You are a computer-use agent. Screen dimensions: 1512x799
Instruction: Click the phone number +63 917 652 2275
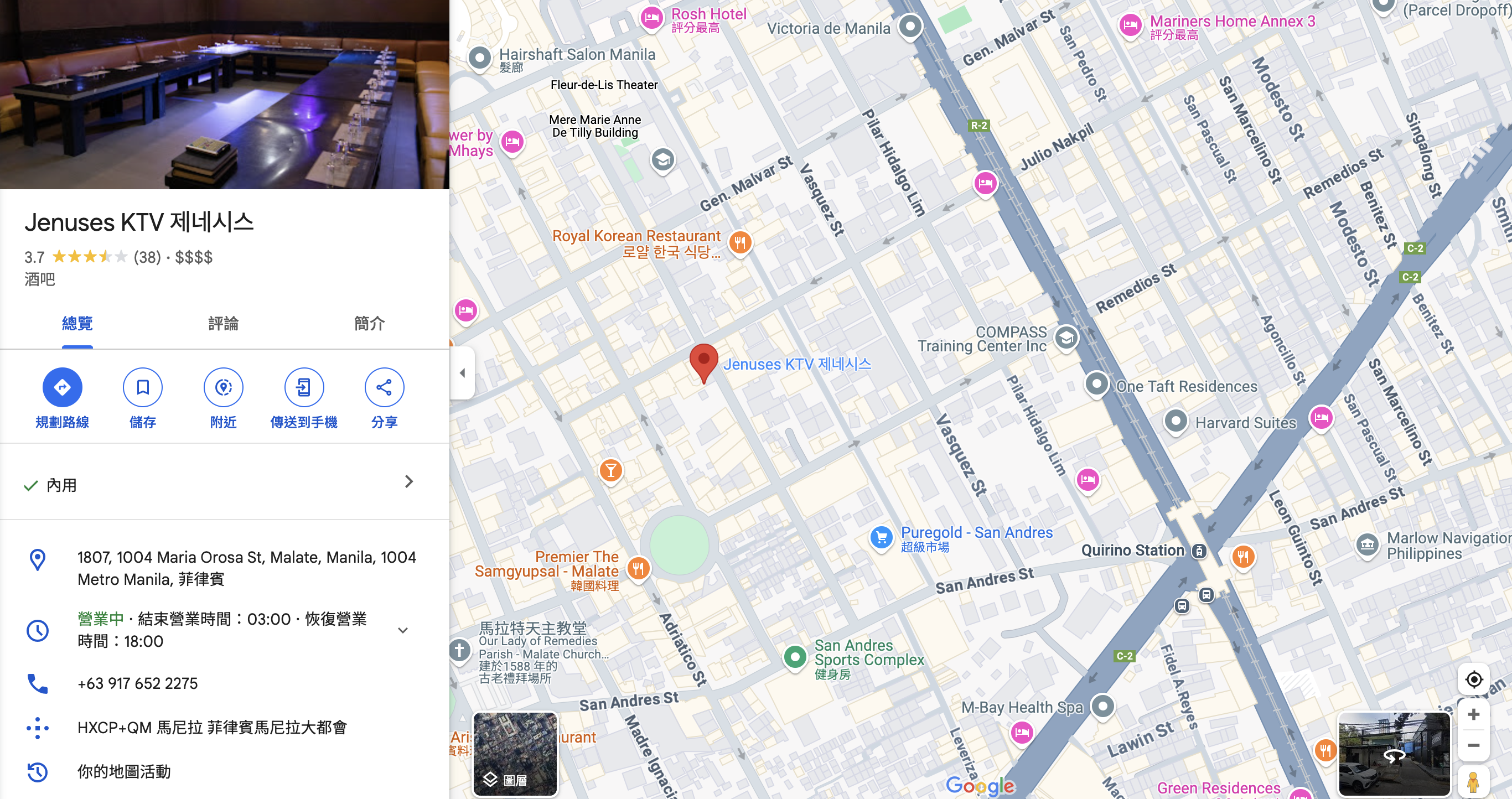click(137, 683)
